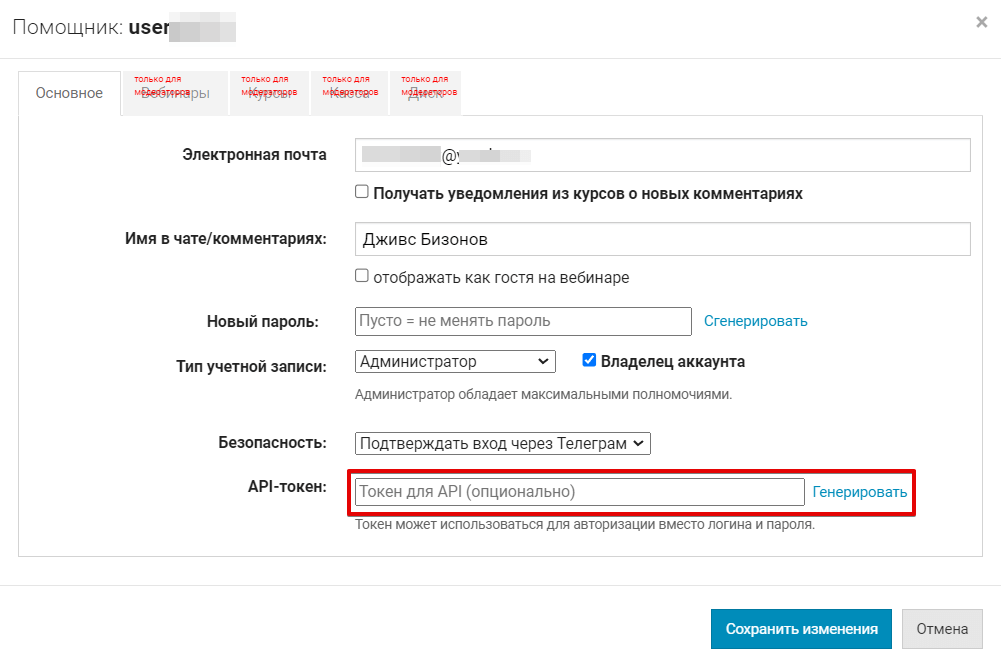Focus the Новый пароль input field
1001x662 pixels.
point(523,321)
